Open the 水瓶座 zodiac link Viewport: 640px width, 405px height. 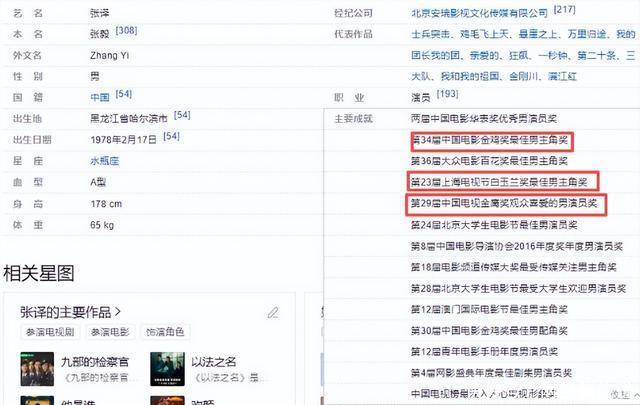[x=105, y=160]
